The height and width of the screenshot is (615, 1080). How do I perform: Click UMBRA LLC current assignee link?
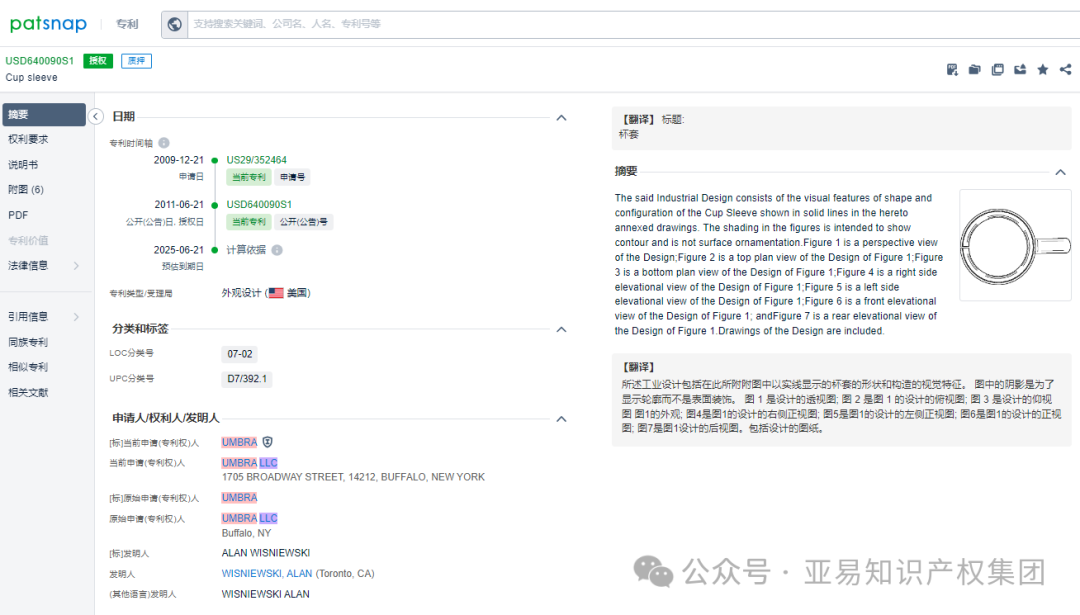pyautogui.click(x=249, y=463)
